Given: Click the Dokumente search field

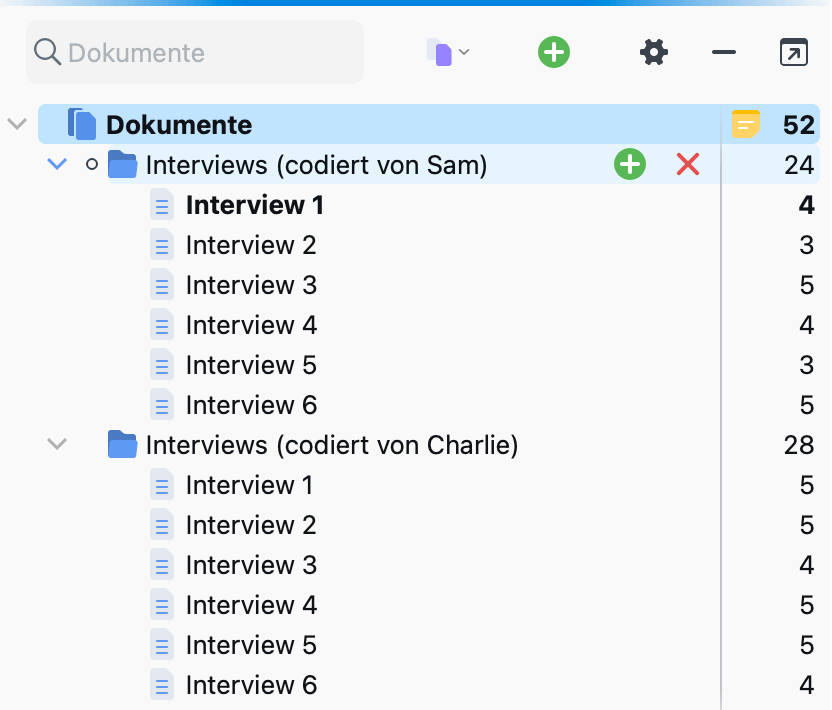Looking at the screenshot, I should 195,52.
